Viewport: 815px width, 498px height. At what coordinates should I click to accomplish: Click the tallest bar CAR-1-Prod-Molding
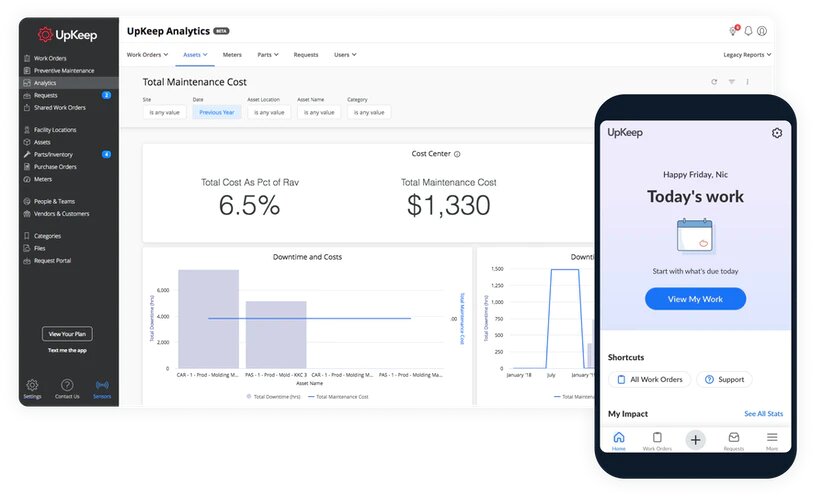click(x=208, y=319)
